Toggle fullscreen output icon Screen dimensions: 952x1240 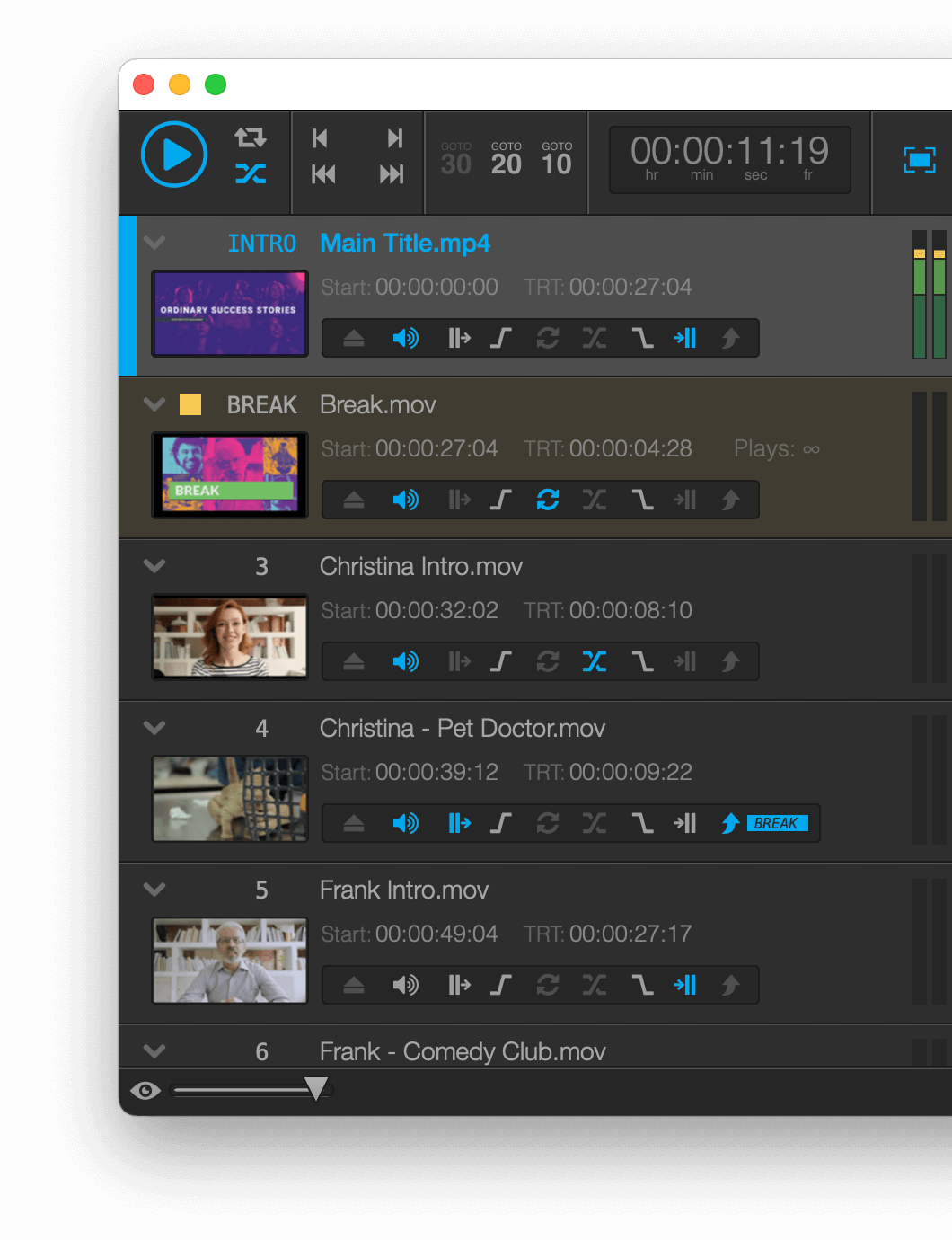coord(919,160)
